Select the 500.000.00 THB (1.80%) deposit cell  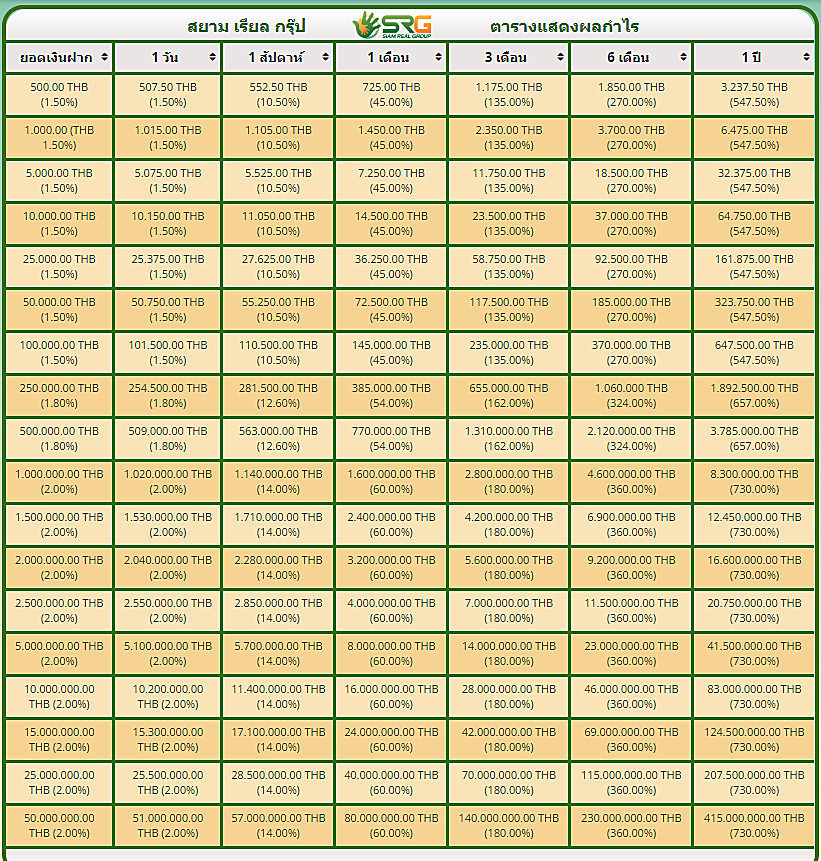pyautogui.click(x=59, y=439)
